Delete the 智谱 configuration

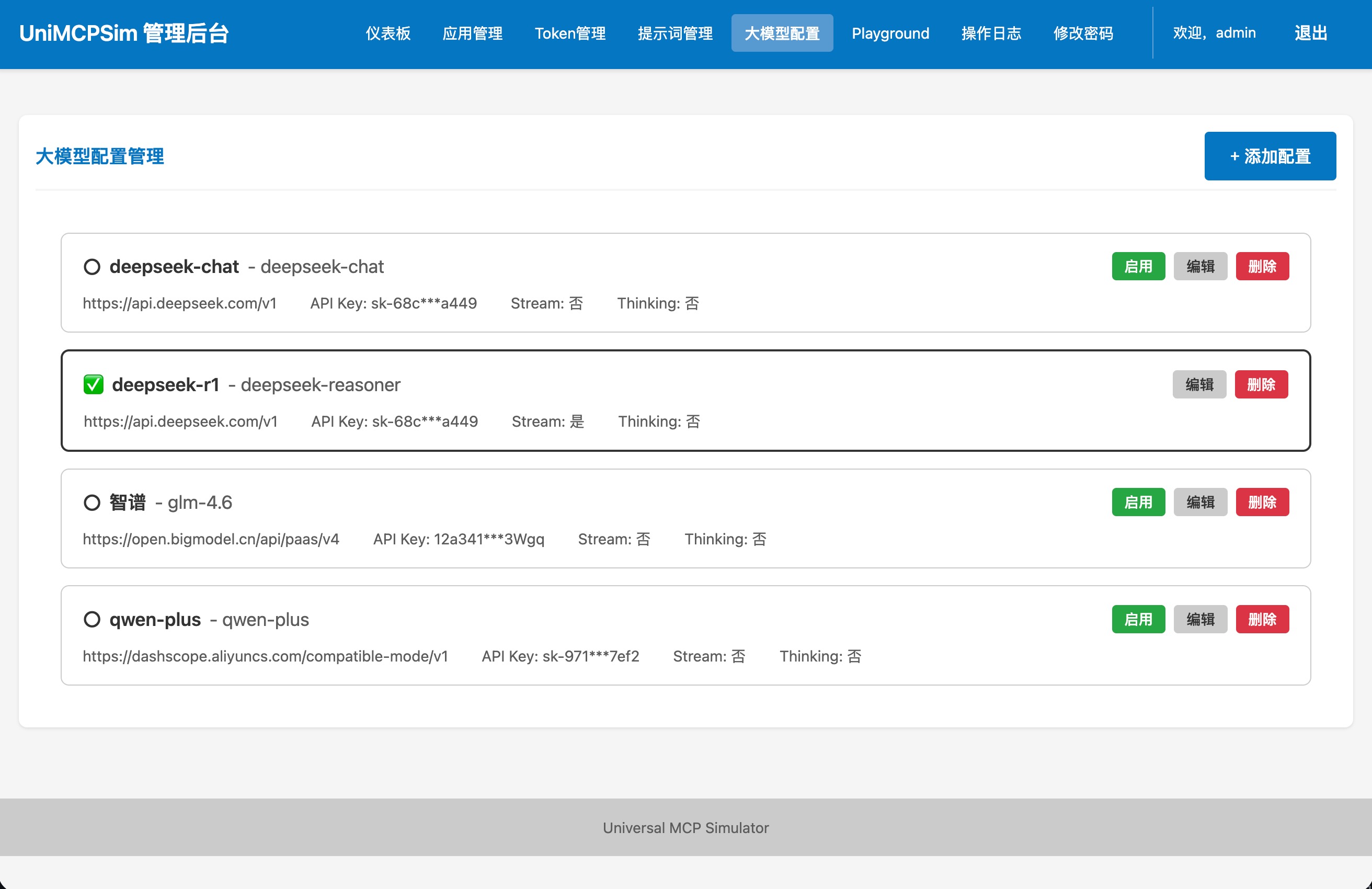[x=1263, y=502]
